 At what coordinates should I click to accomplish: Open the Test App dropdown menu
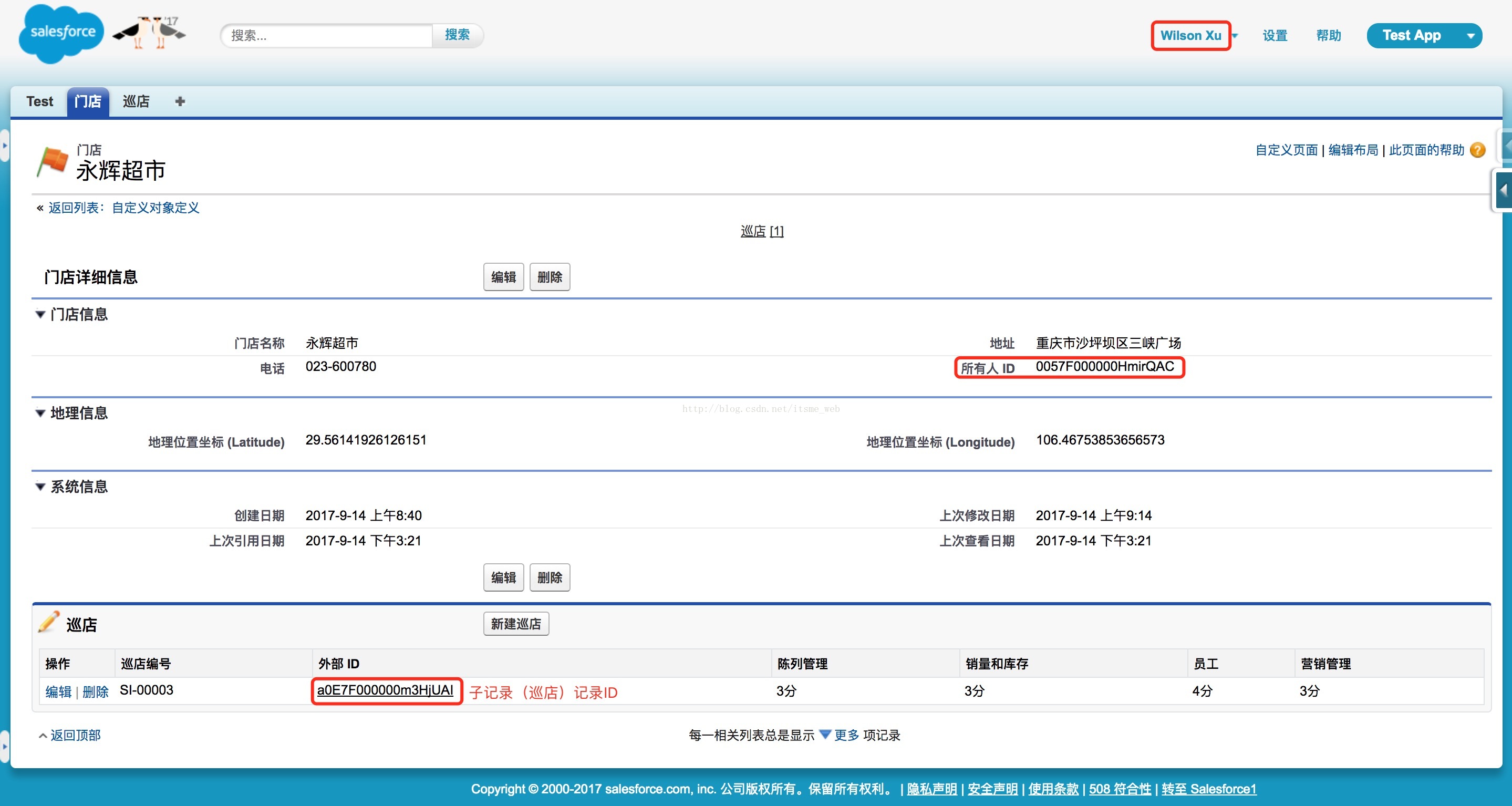click(1470, 36)
